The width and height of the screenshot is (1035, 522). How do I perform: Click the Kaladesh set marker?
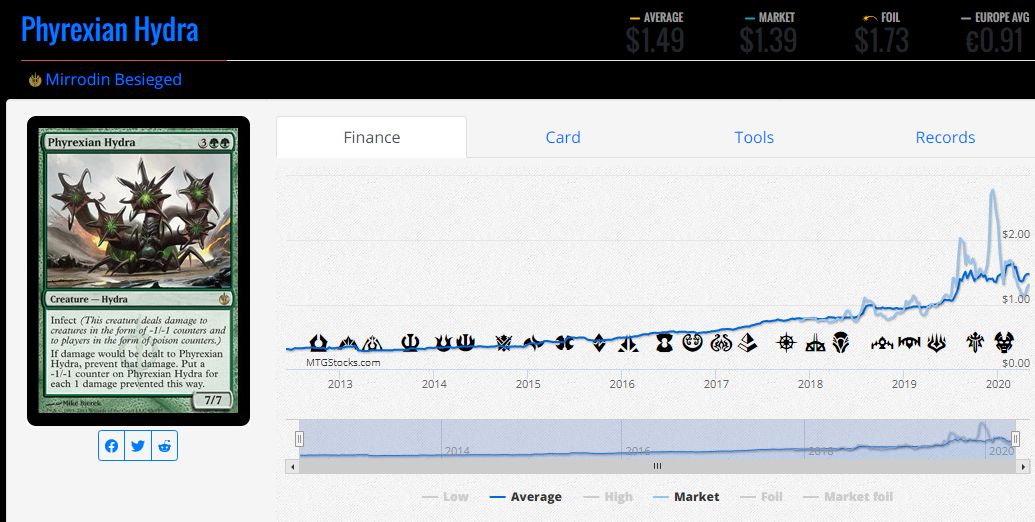coord(692,343)
